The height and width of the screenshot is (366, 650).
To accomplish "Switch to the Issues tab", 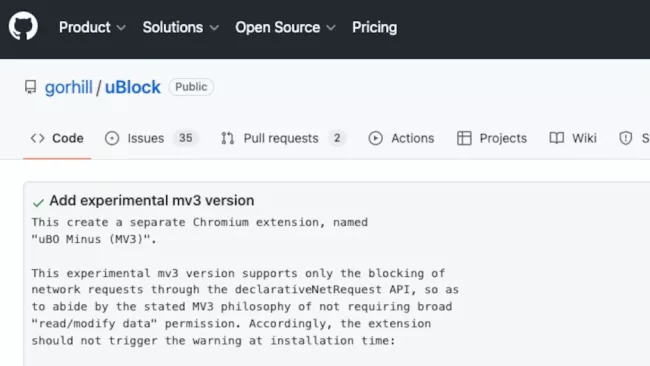I will tap(151, 138).
